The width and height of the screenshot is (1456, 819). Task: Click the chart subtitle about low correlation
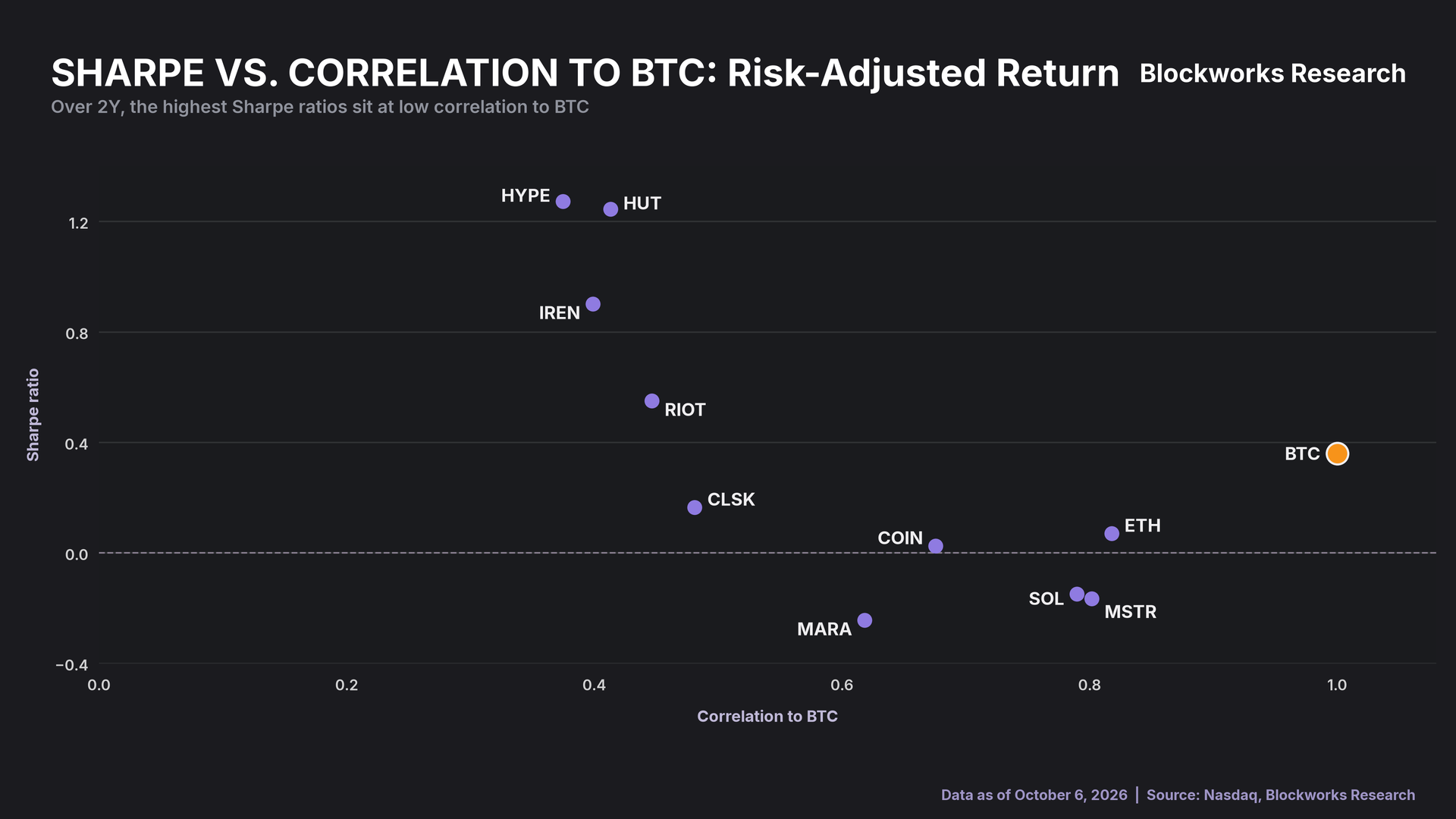pos(320,107)
